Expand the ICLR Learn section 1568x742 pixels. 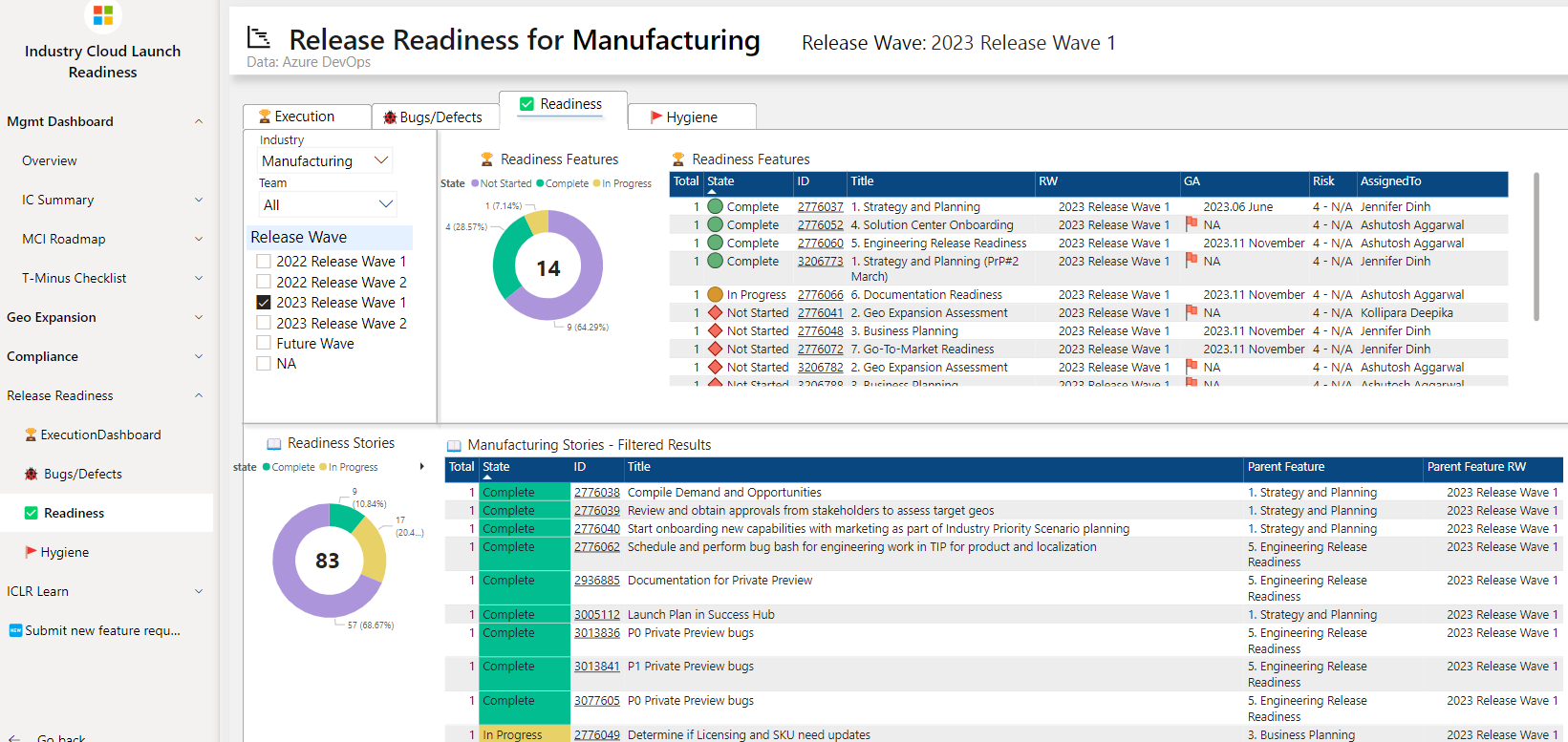click(x=199, y=591)
